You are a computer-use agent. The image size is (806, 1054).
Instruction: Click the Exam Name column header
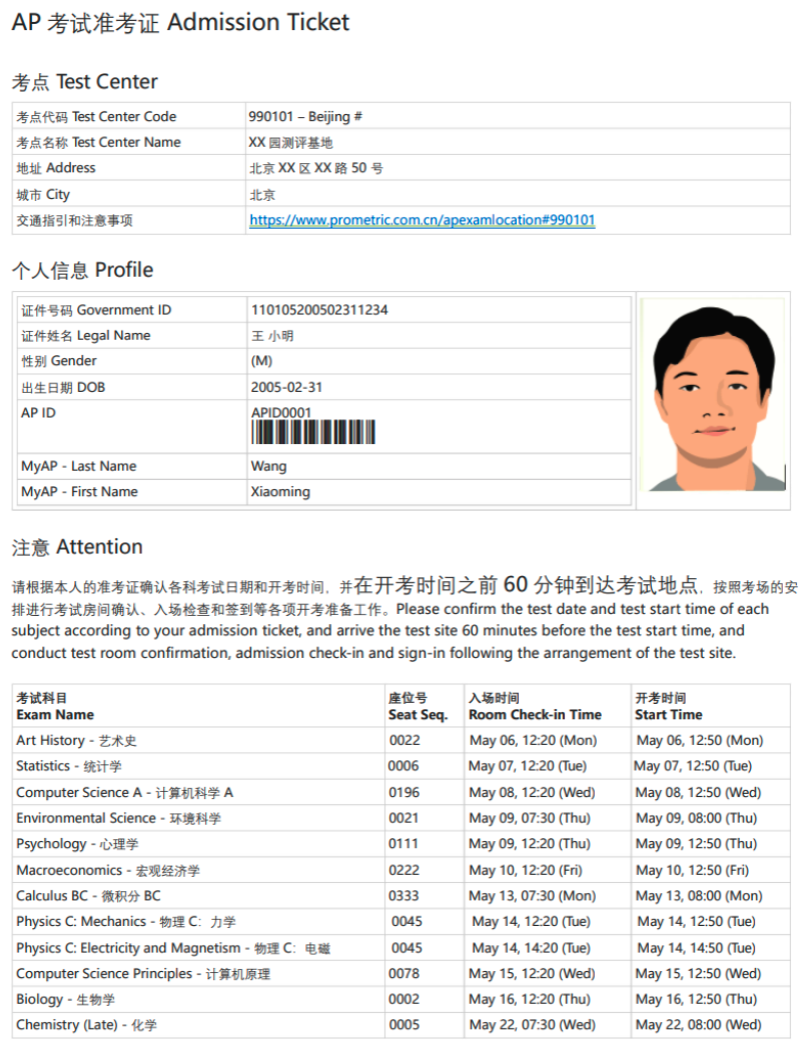[x=55, y=715]
